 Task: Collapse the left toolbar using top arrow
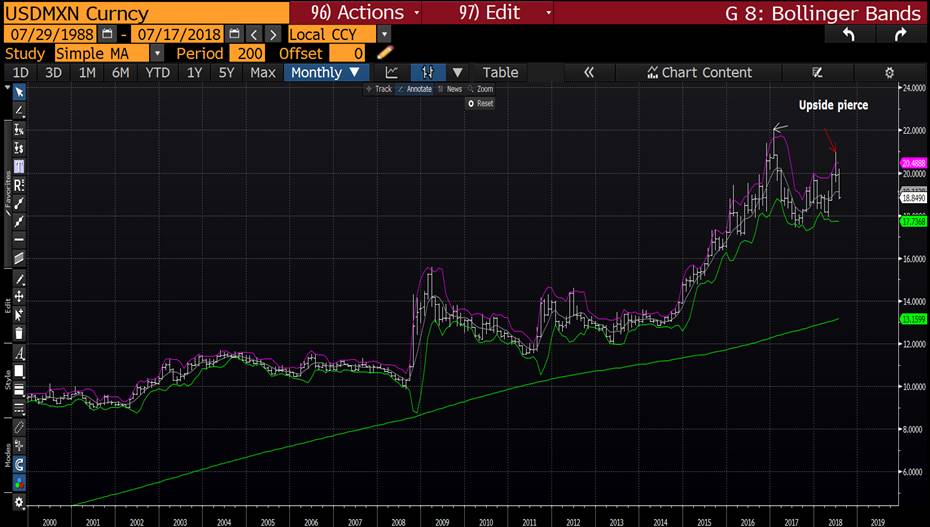click(7, 87)
